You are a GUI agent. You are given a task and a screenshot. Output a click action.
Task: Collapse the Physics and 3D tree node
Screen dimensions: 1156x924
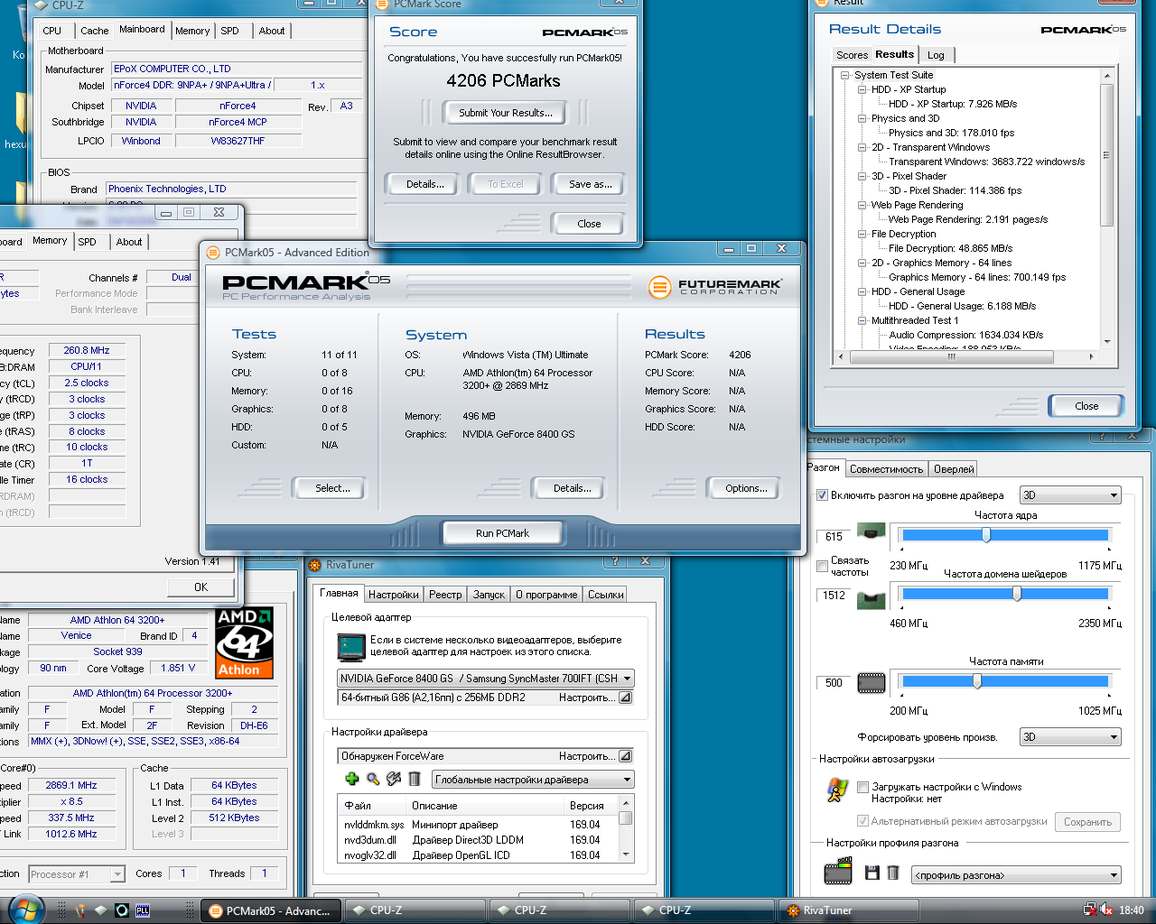[861, 118]
